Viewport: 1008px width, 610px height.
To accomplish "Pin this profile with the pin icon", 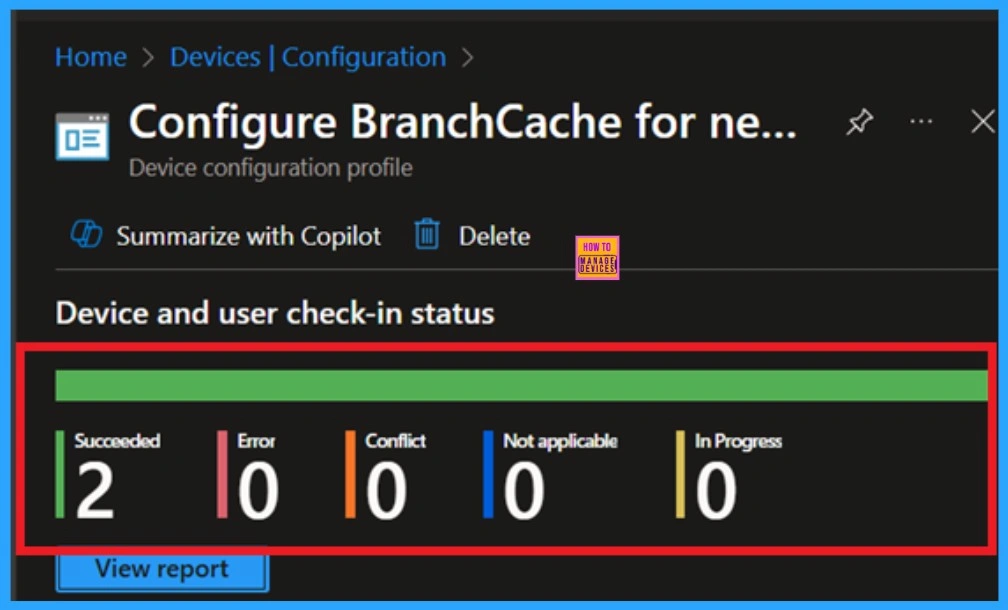I will click(859, 122).
